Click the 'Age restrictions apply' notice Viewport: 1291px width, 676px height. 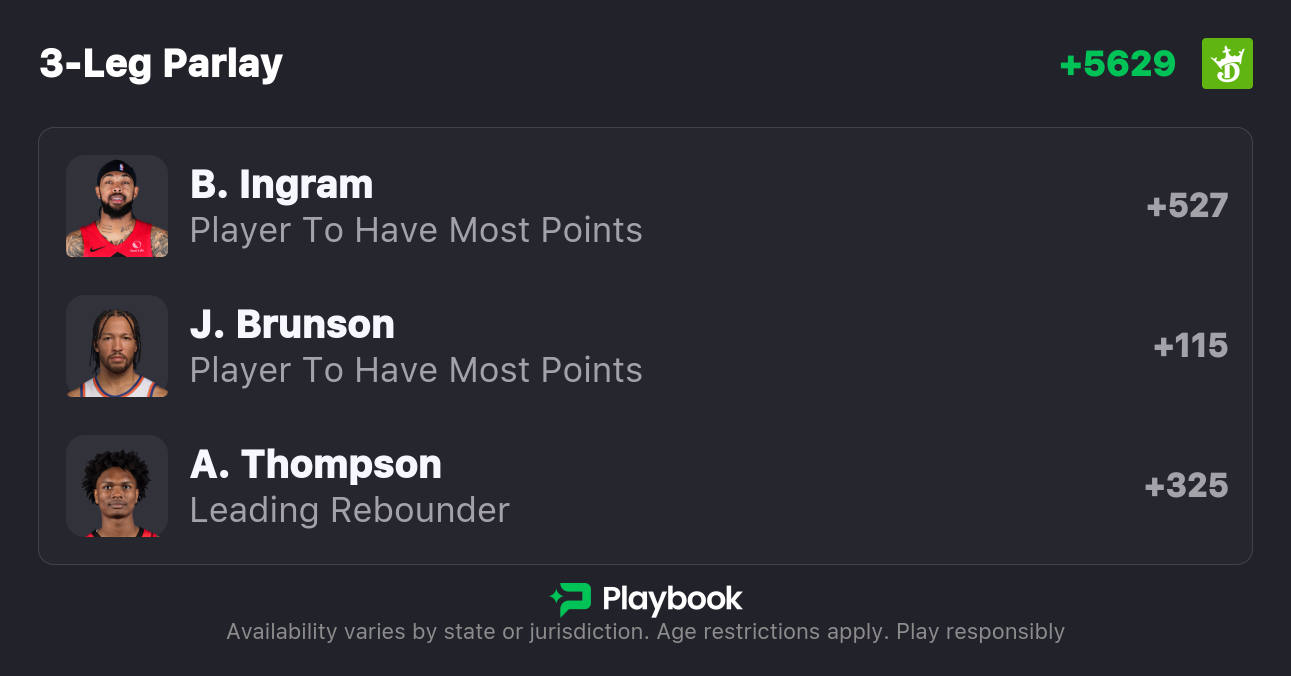point(784,632)
